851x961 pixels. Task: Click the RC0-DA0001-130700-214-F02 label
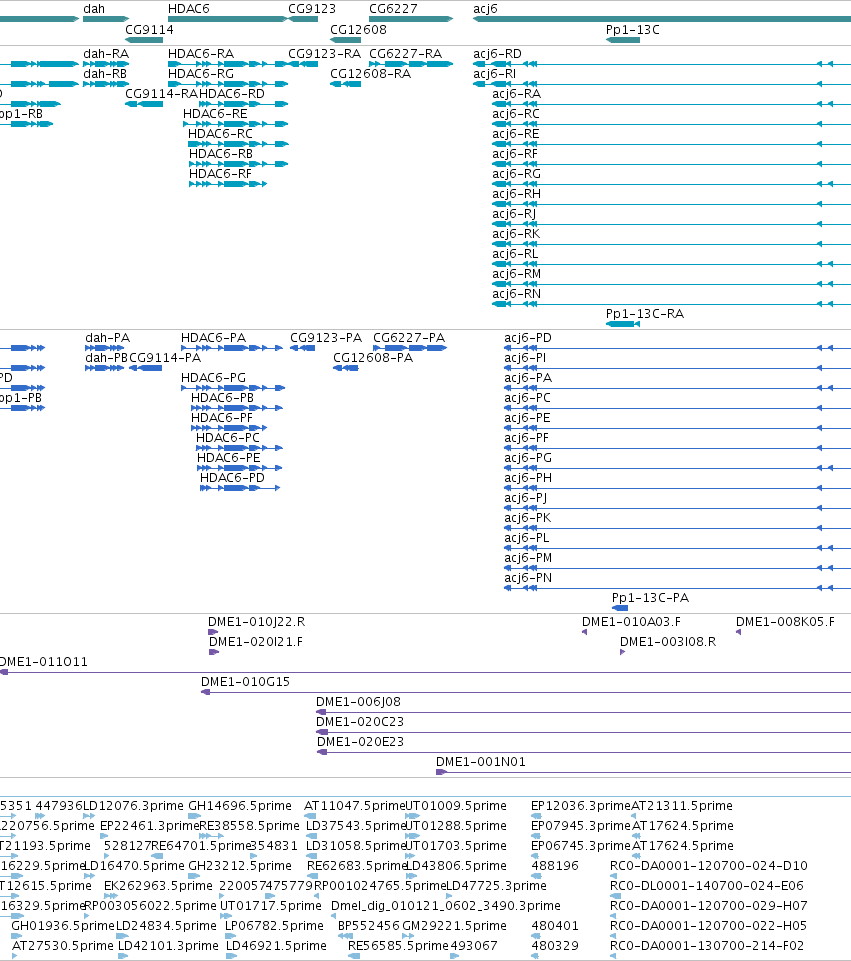click(x=707, y=946)
